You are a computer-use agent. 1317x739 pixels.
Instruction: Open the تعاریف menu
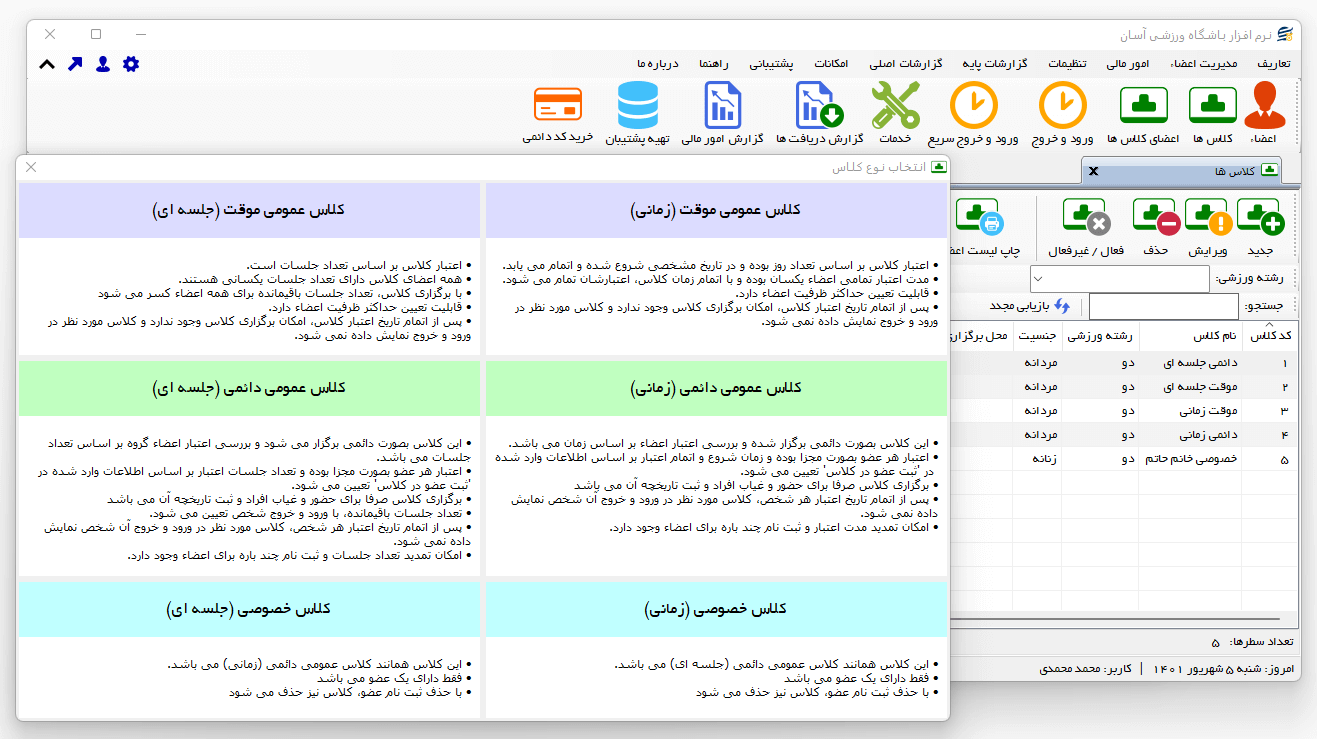[1273, 63]
